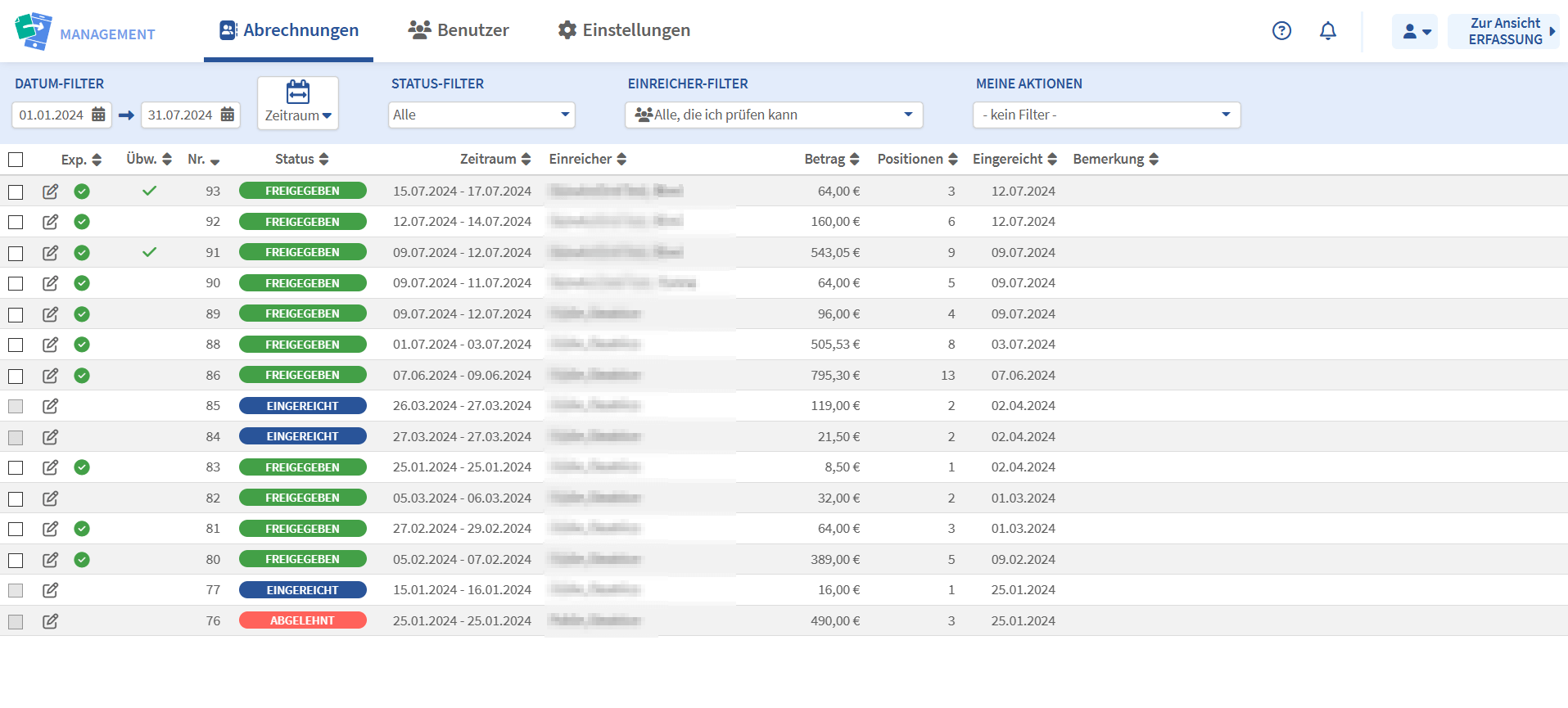
Task: Click edit icon for entry 84
Action: pos(51,437)
